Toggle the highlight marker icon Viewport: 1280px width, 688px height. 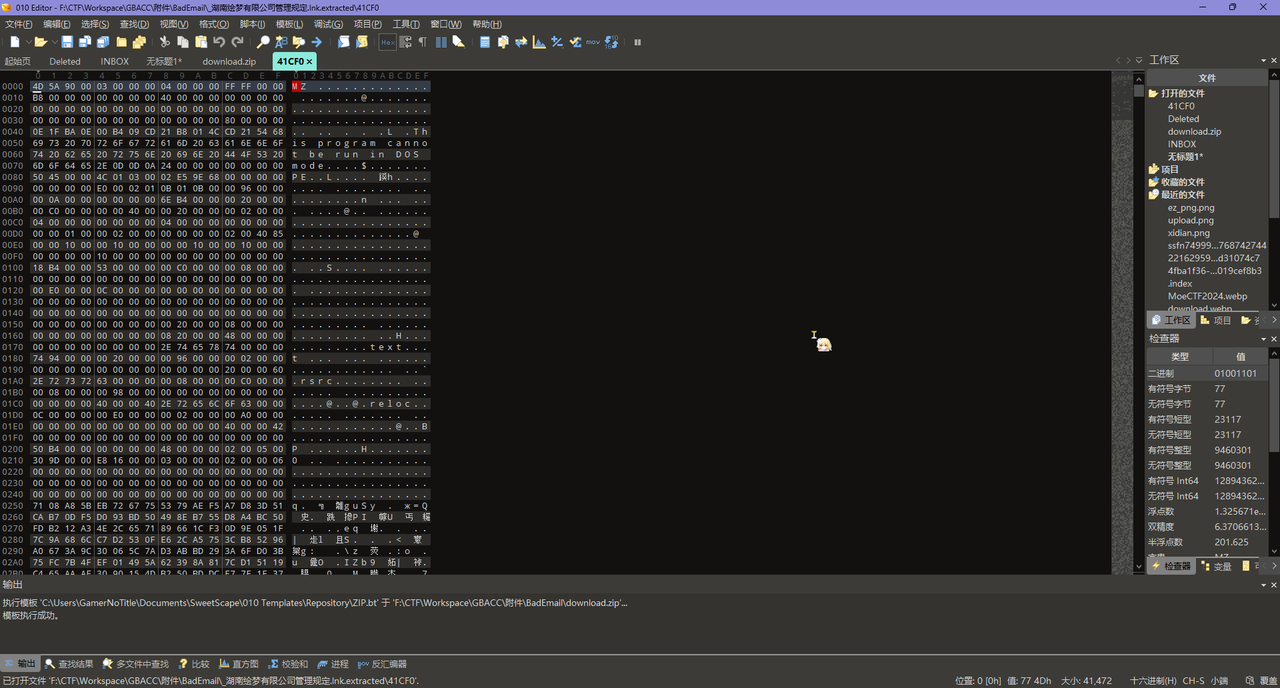(x=458, y=42)
